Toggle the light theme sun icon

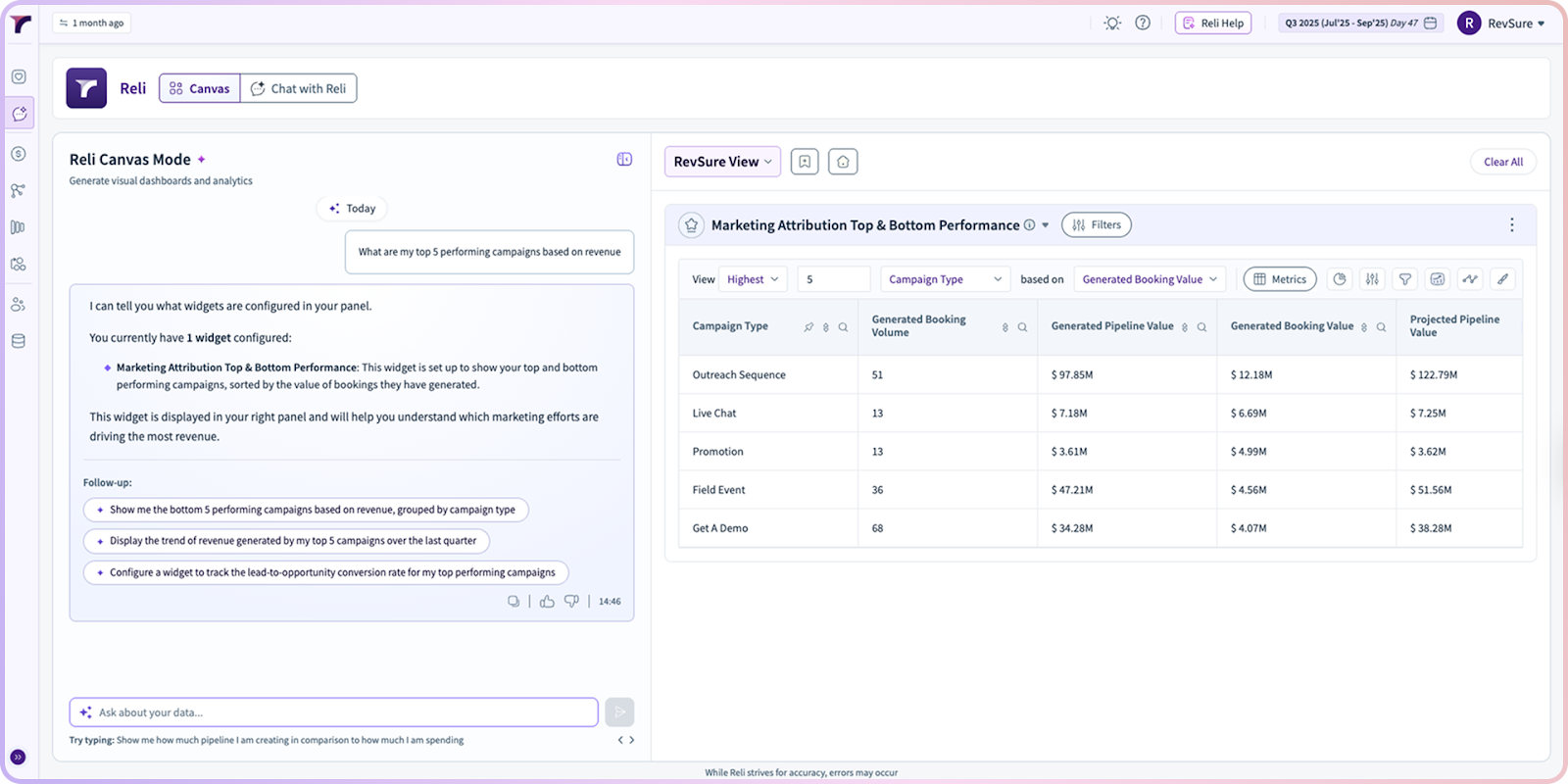[x=1111, y=23]
